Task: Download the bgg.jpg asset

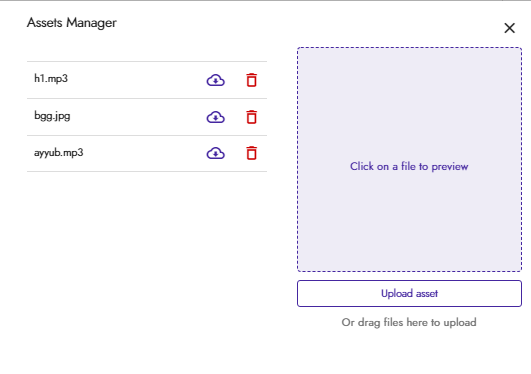Action: 216,117
